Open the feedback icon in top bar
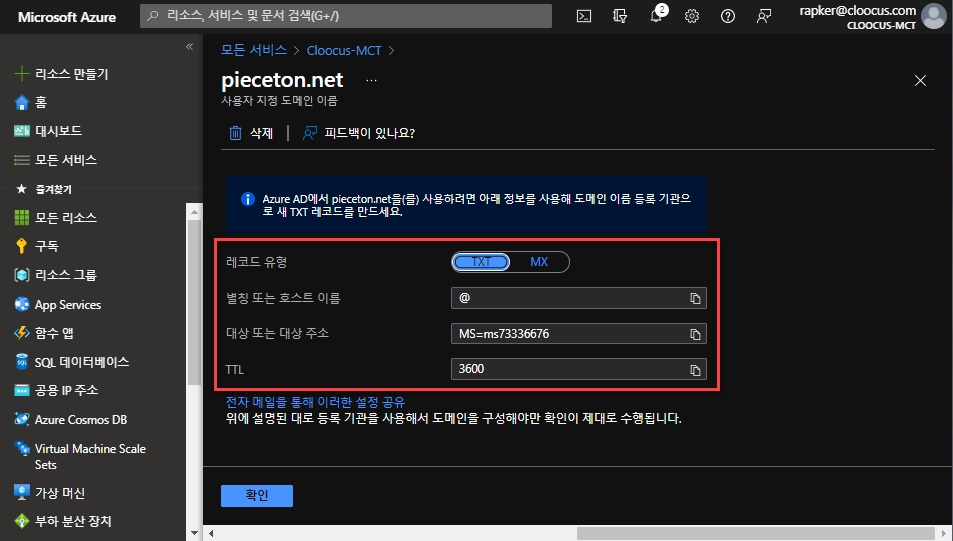The image size is (953, 541). tap(764, 16)
